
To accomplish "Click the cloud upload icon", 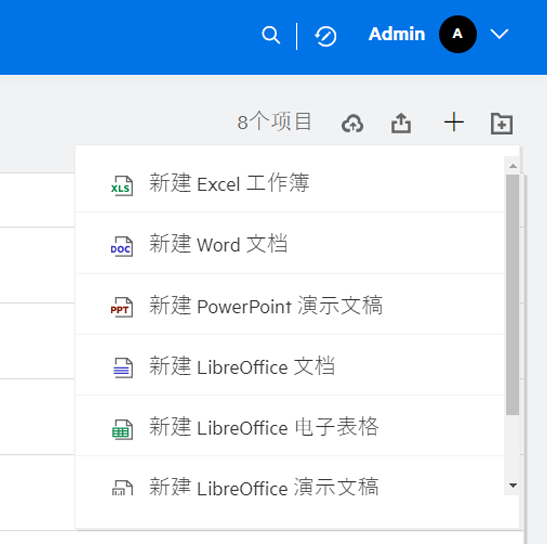I will [352, 124].
